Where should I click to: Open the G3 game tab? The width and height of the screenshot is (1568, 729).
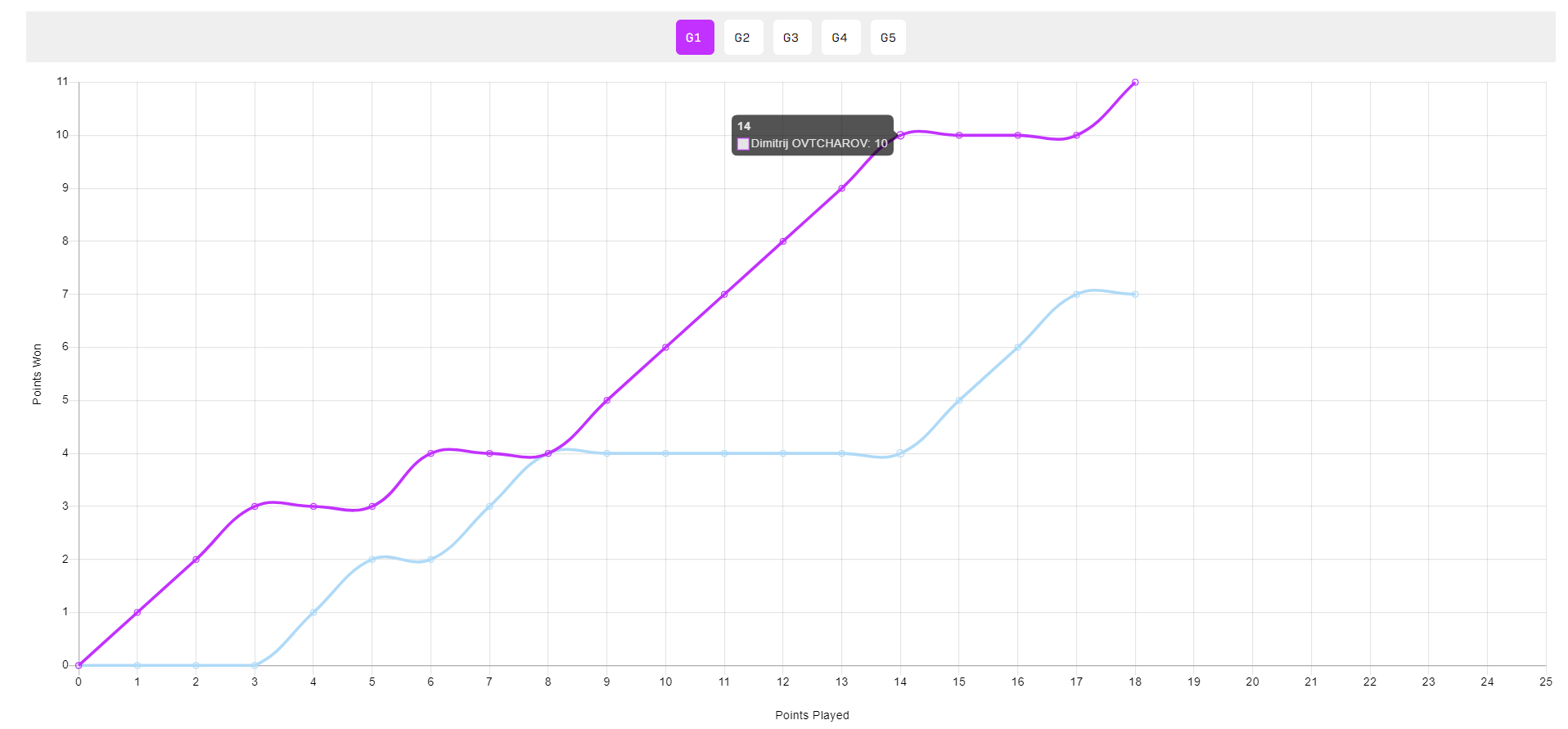[x=791, y=38]
